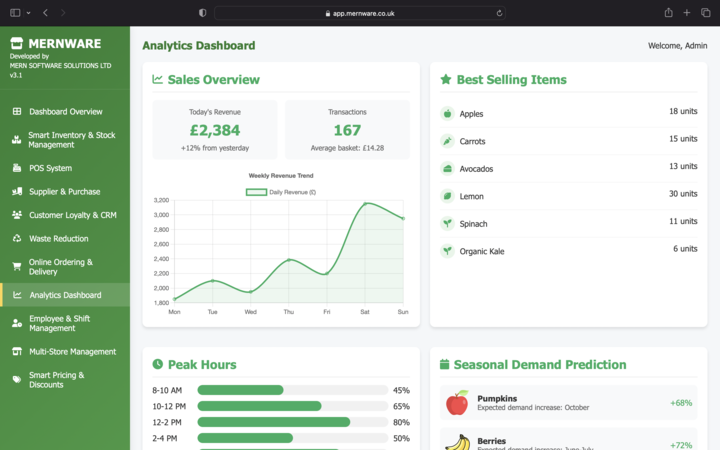The height and width of the screenshot is (450, 720).
Task: Select Waste Reduction menu item
Action: tap(65, 239)
